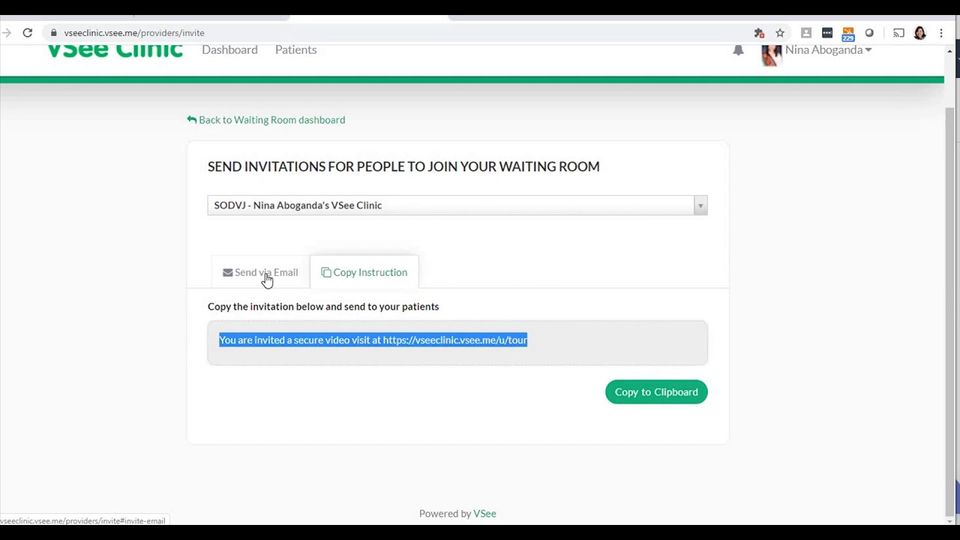This screenshot has height=540, width=960.
Task: Open the VSee link in footer
Action: point(484,513)
